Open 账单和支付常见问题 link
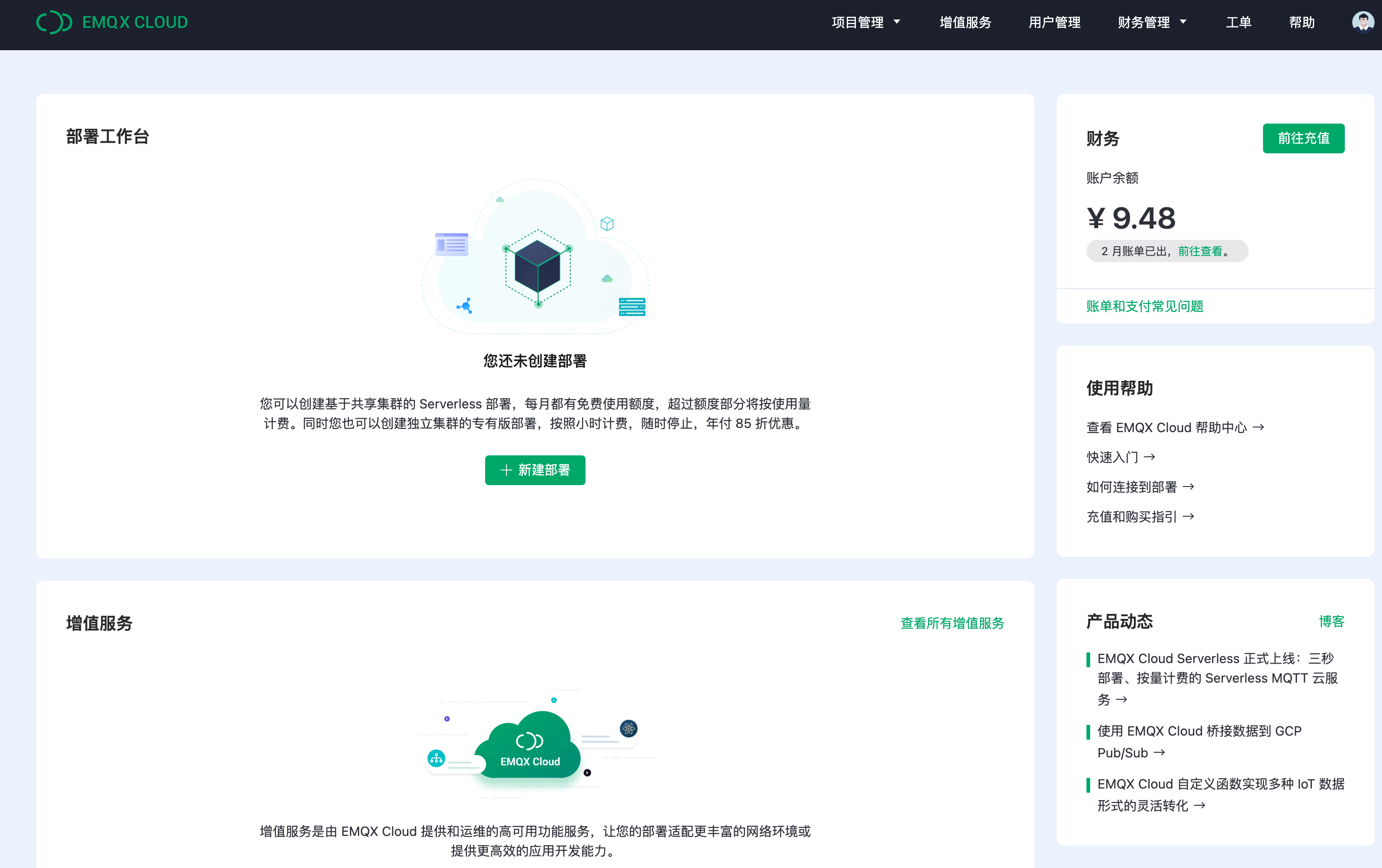The width and height of the screenshot is (1382, 868). point(1145,306)
